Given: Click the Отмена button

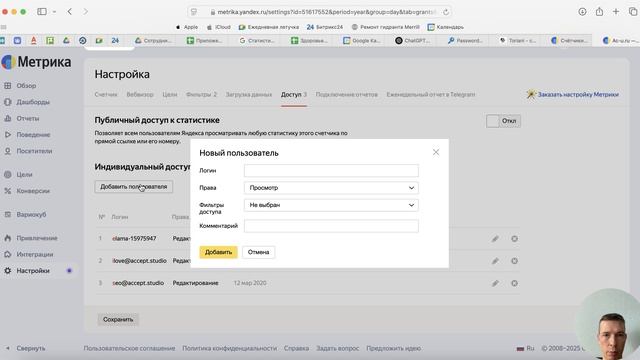Looking at the screenshot, I should 258,252.
